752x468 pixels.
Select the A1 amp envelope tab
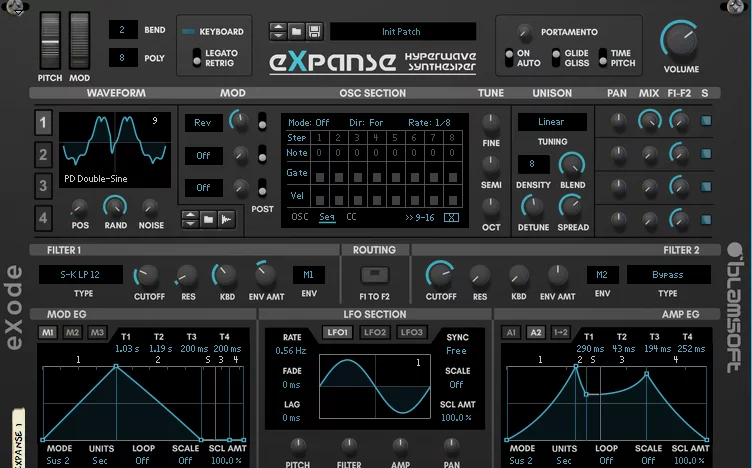point(511,333)
